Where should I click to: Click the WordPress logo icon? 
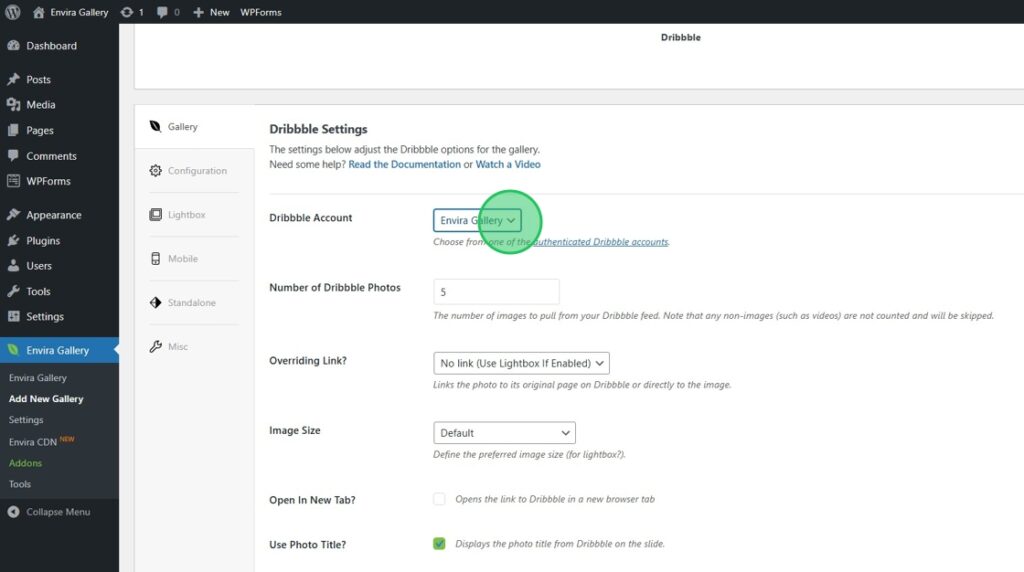[x=12, y=12]
